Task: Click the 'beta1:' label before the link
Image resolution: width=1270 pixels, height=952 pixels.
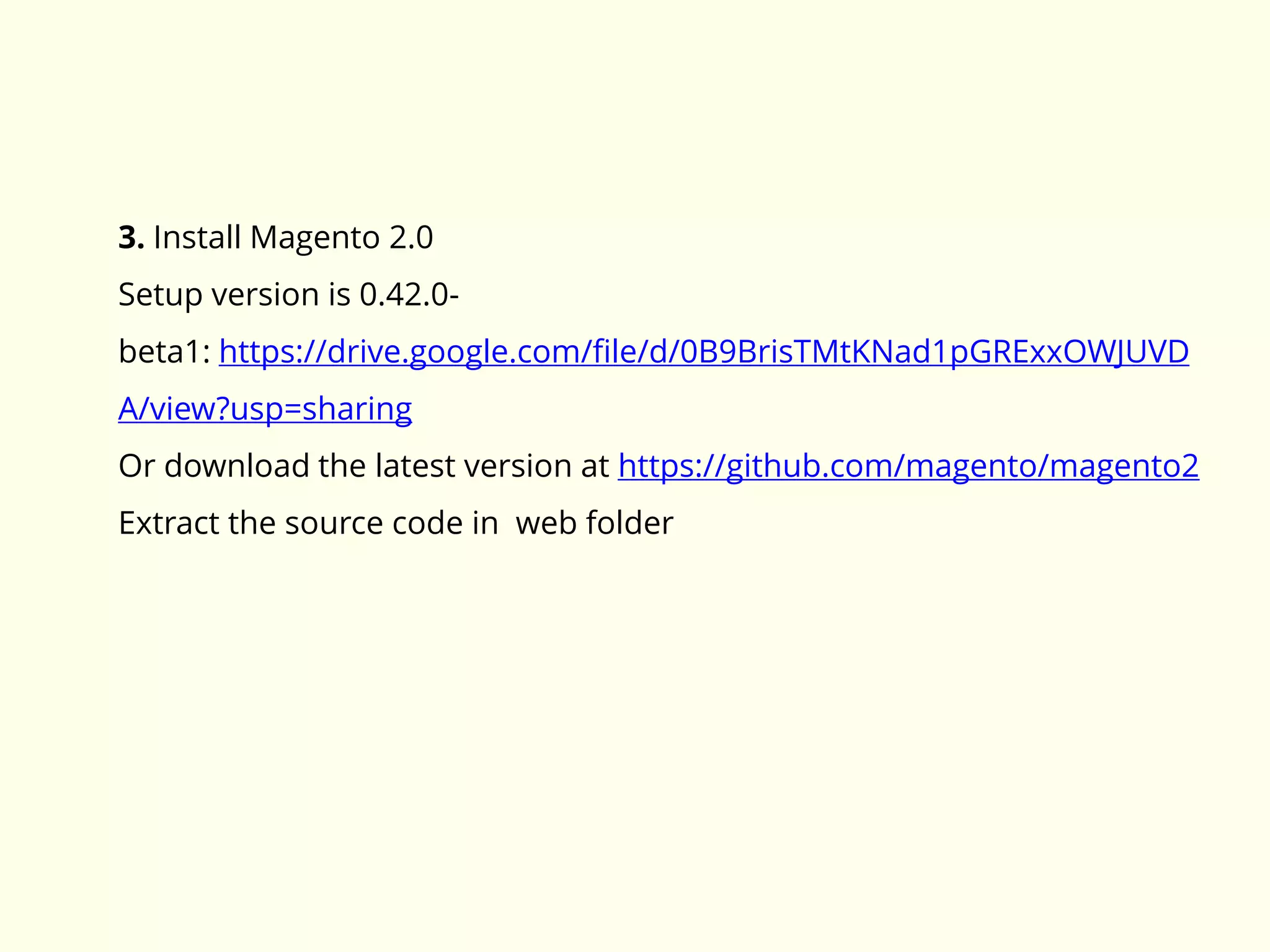Action: click(x=164, y=351)
